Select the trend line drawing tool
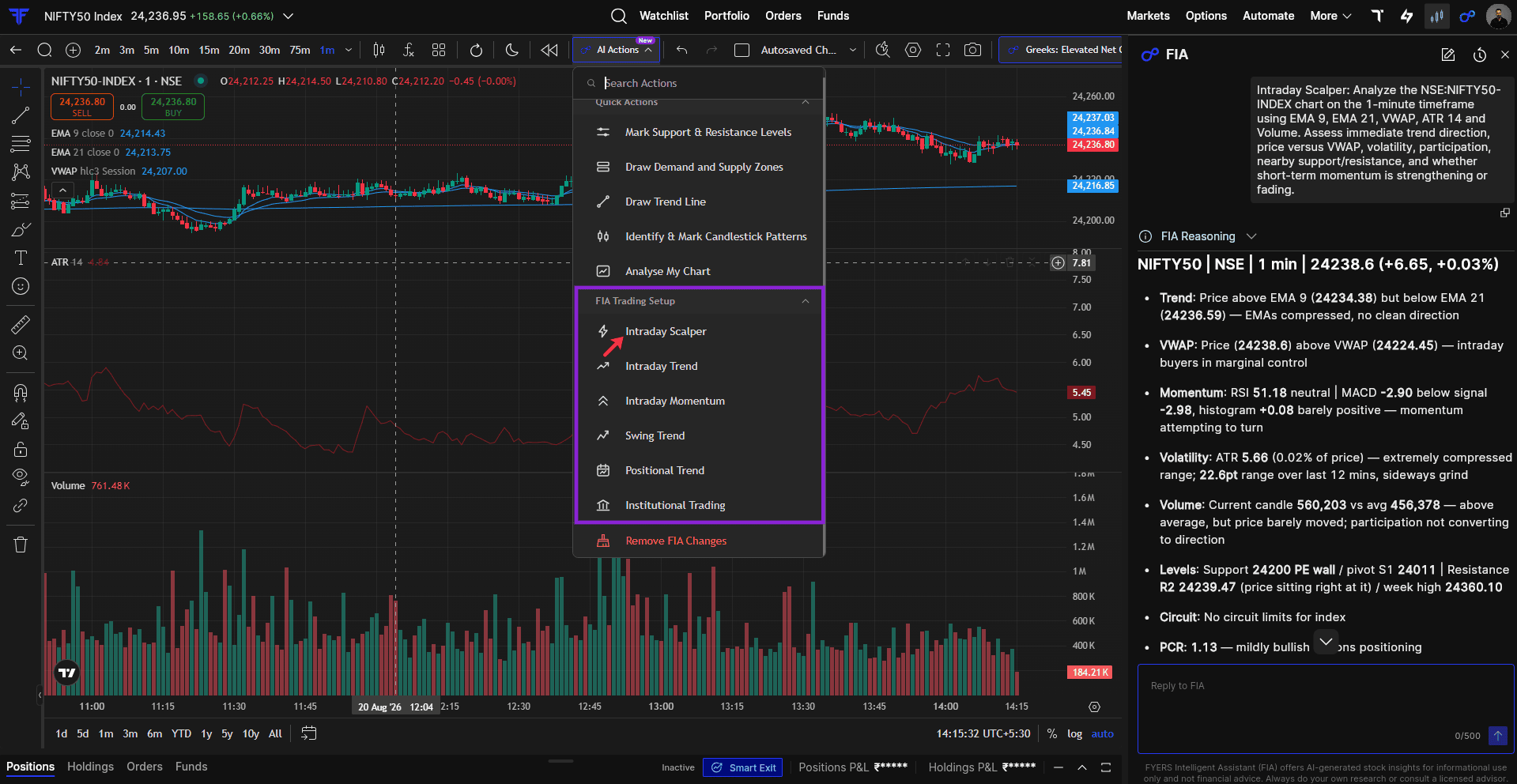 click(x=21, y=115)
